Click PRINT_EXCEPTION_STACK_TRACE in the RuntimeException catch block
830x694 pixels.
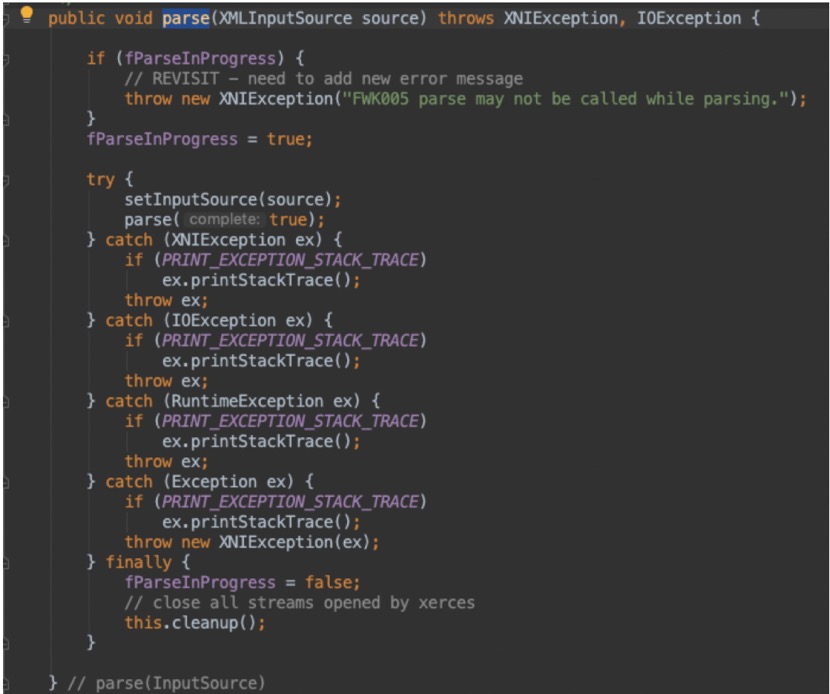pos(290,421)
